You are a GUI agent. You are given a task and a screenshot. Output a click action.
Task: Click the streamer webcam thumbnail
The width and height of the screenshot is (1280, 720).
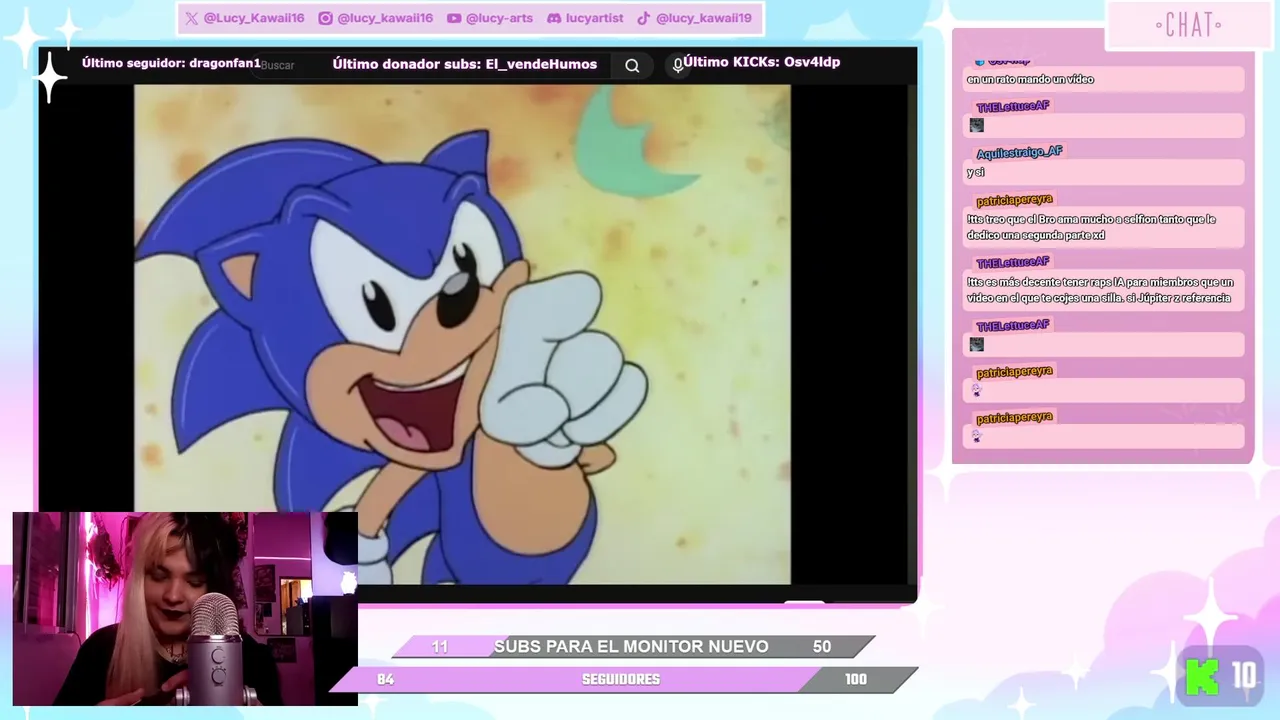click(185, 609)
